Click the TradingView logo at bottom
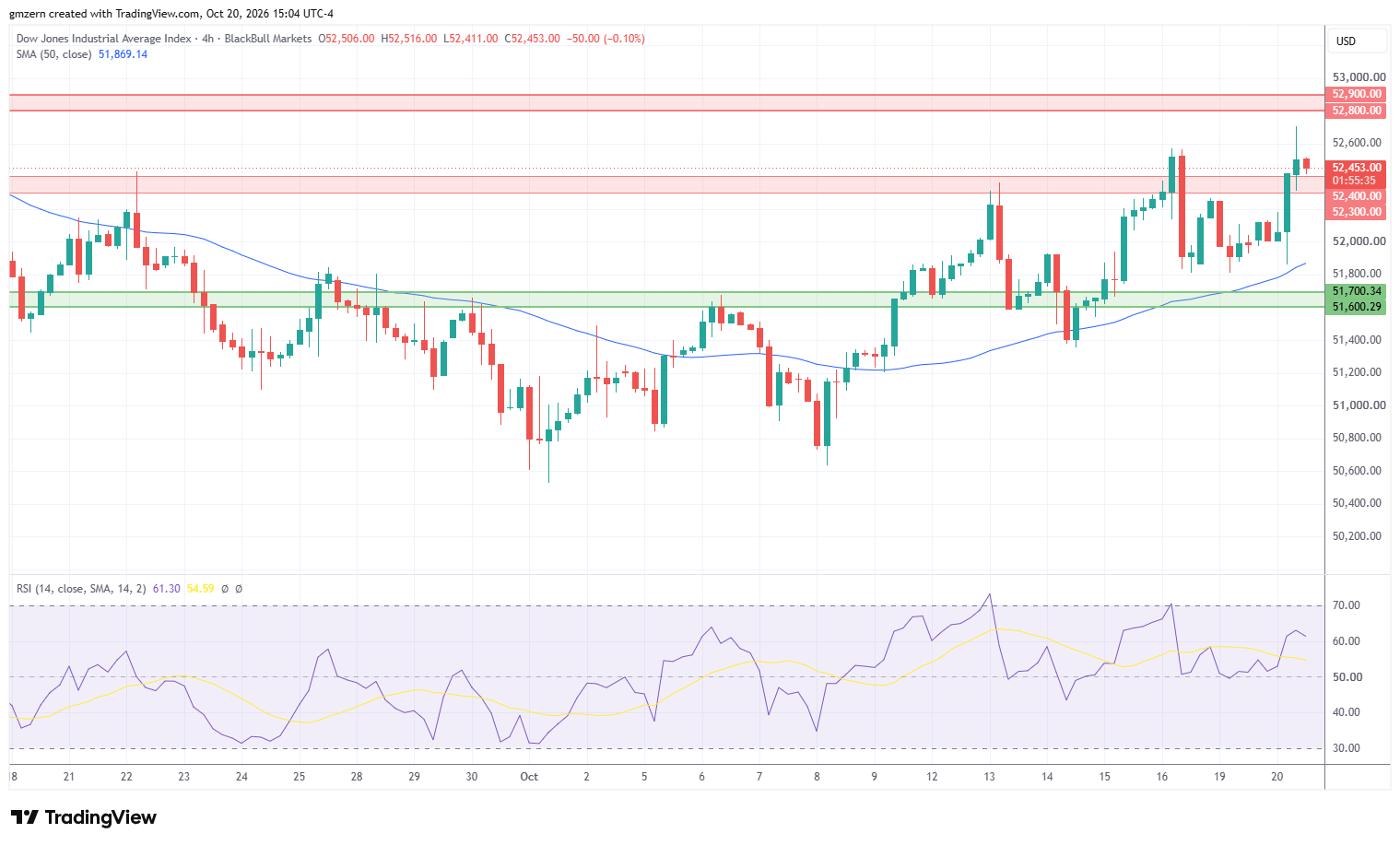This screenshot has width=1400, height=845. pyautogui.click(x=84, y=817)
